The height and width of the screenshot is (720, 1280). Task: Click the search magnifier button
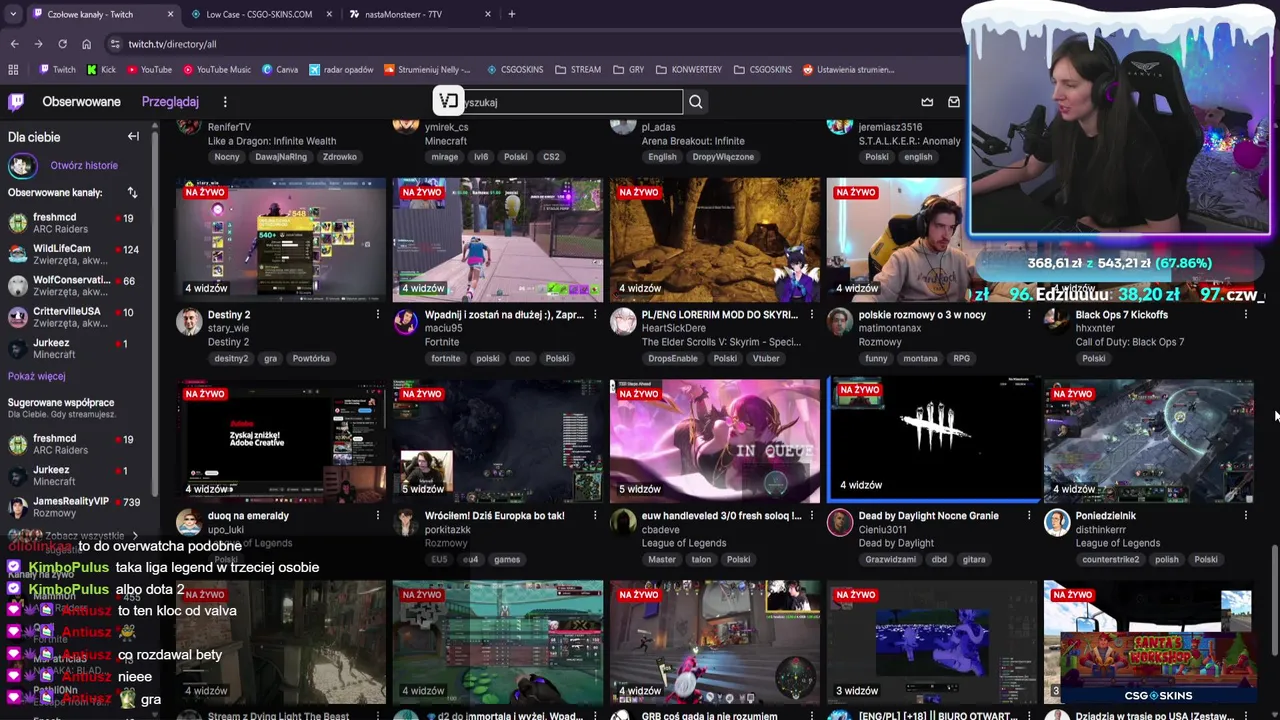pos(696,102)
